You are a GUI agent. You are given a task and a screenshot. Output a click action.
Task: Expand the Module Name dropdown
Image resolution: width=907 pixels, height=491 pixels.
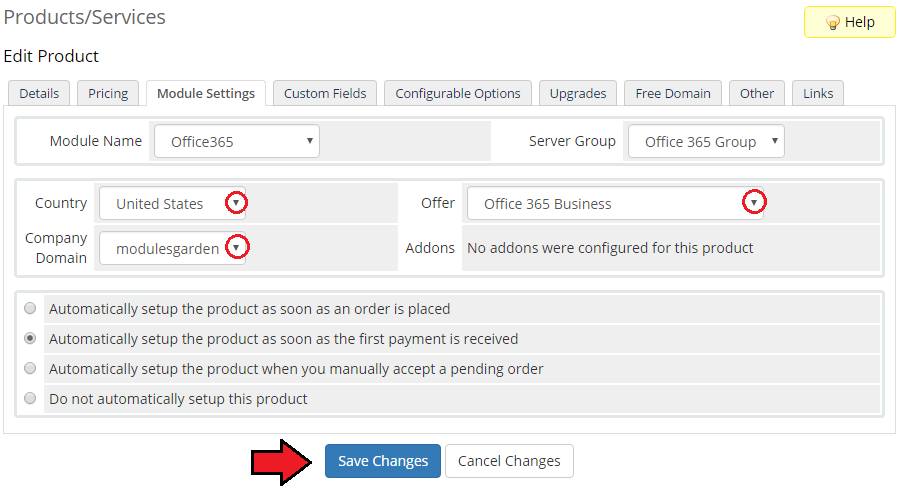coord(237,141)
